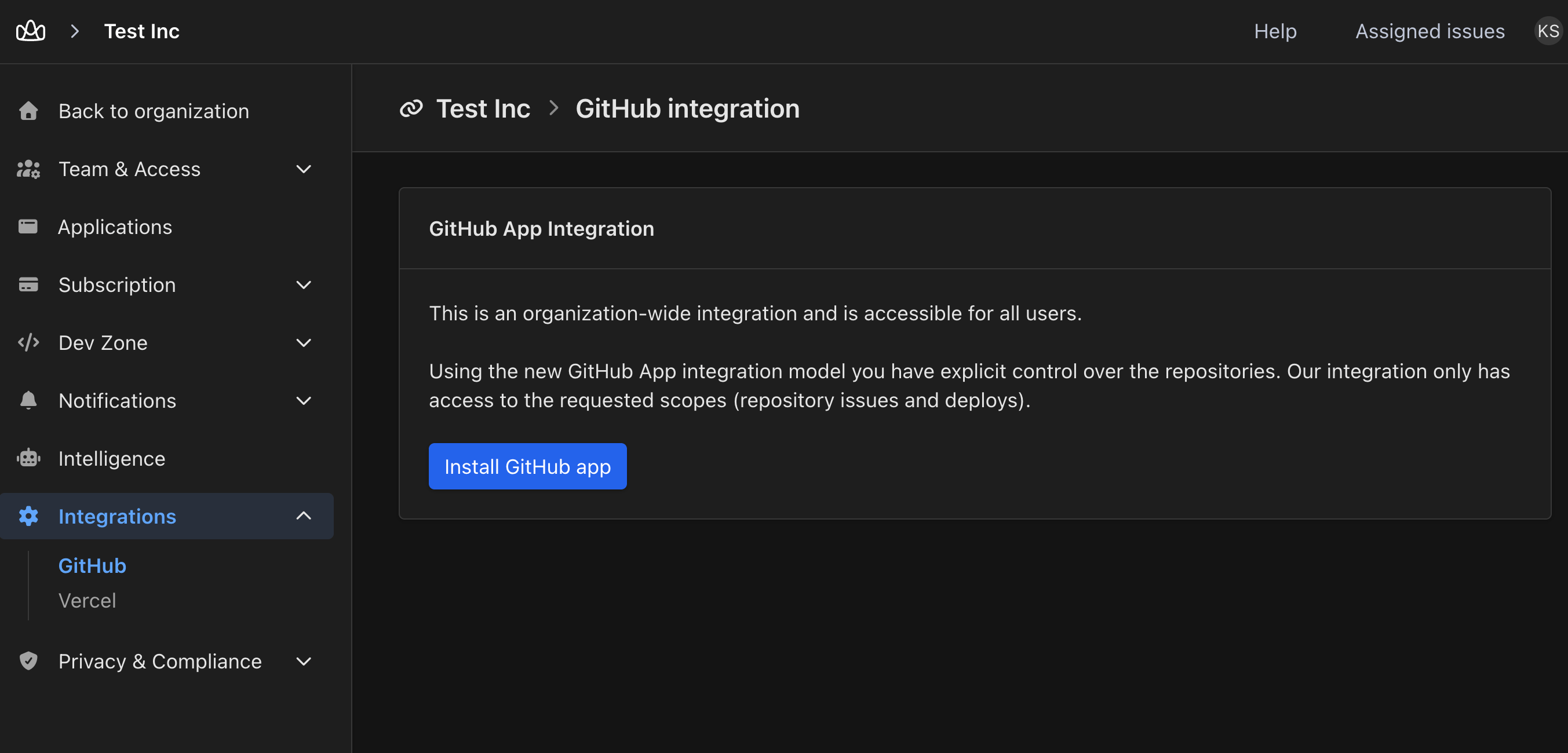Image resolution: width=1568 pixels, height=753 pixels.
Task: Click the Dev Zone menu label
Action: pos(103,342)
